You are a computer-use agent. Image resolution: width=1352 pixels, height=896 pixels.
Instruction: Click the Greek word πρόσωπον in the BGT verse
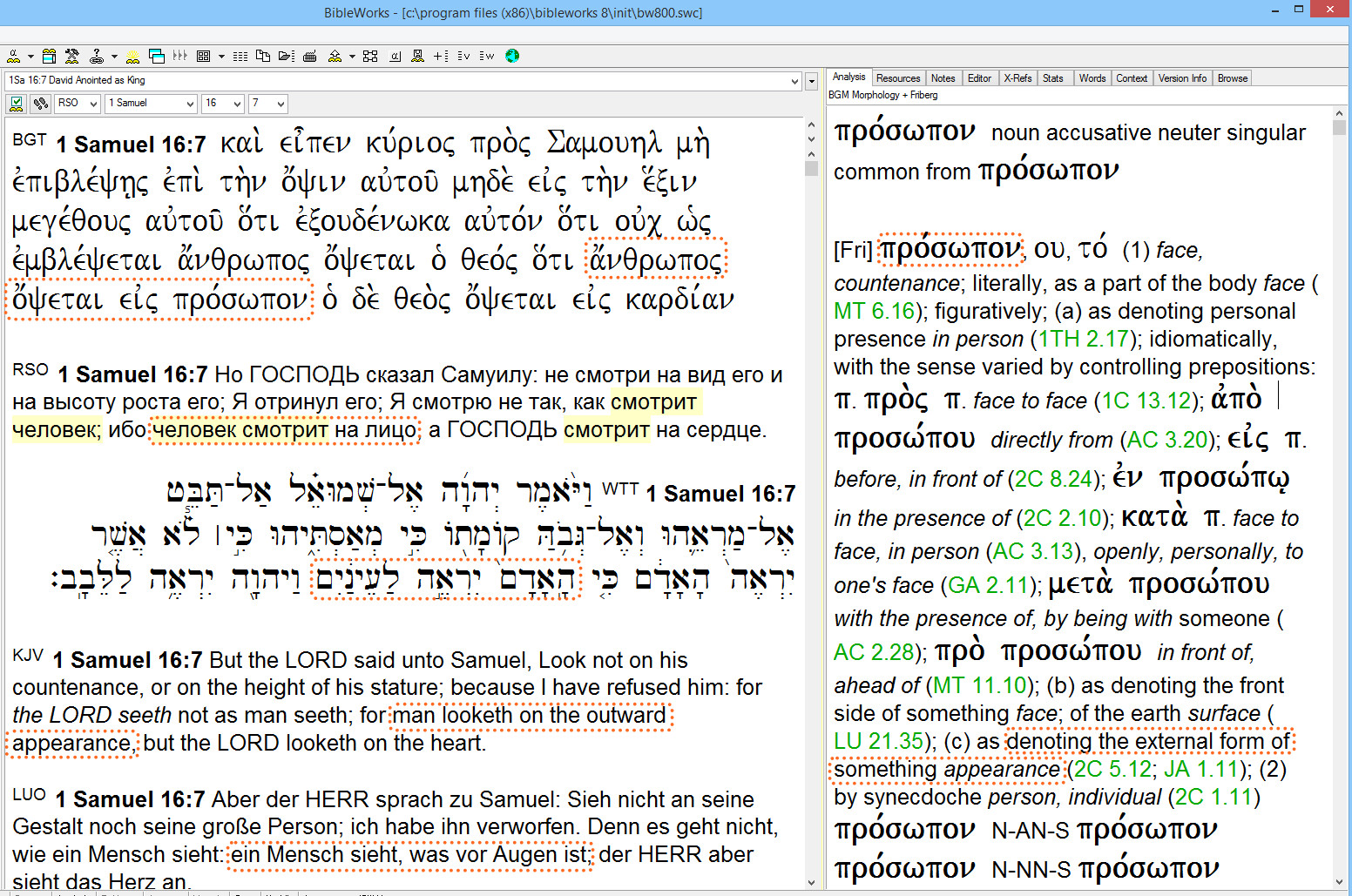click(x=240, y=300)
